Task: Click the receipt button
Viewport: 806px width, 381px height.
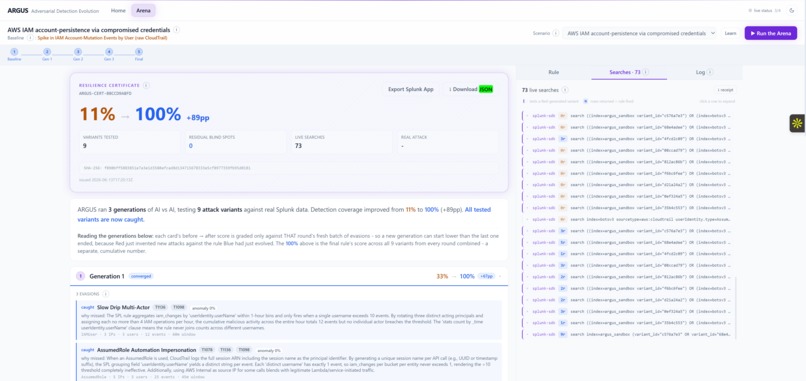Action: tap(725, 90)
